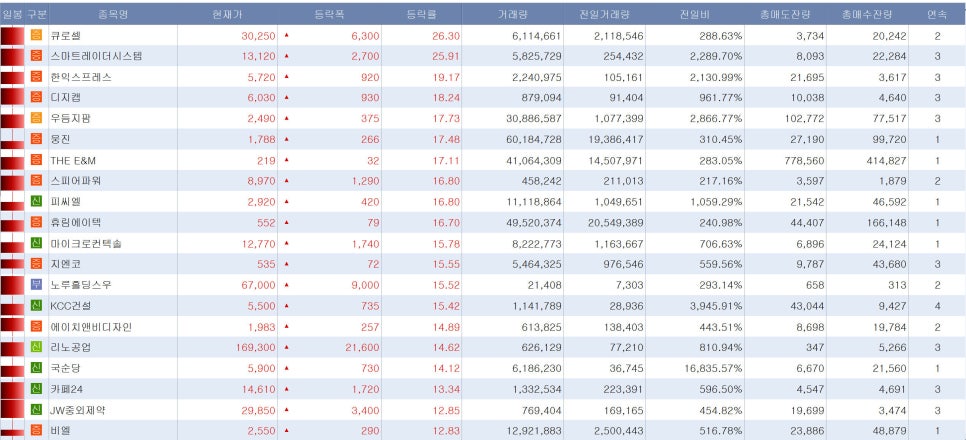This screenshot has height=440, width=966.
Task: Click the current price 169,300 of 리노공업
Action: click(256, 348)
